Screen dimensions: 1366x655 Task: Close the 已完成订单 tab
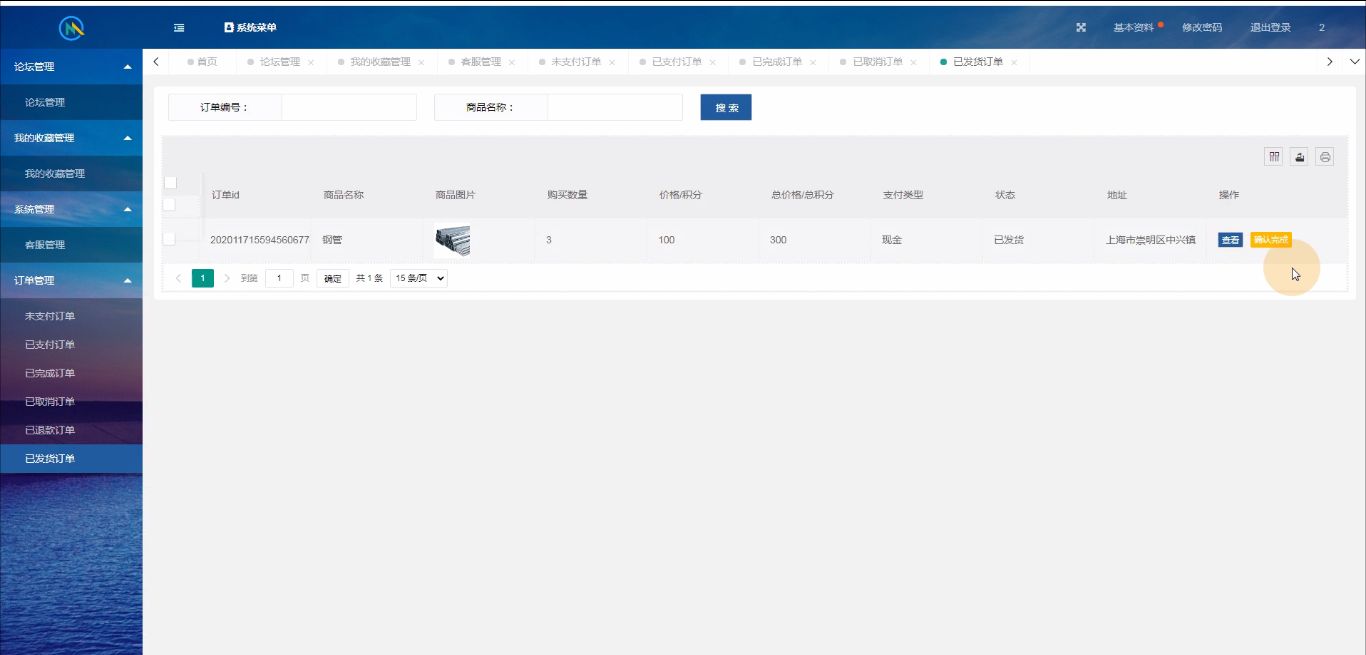tap(813, 62)
